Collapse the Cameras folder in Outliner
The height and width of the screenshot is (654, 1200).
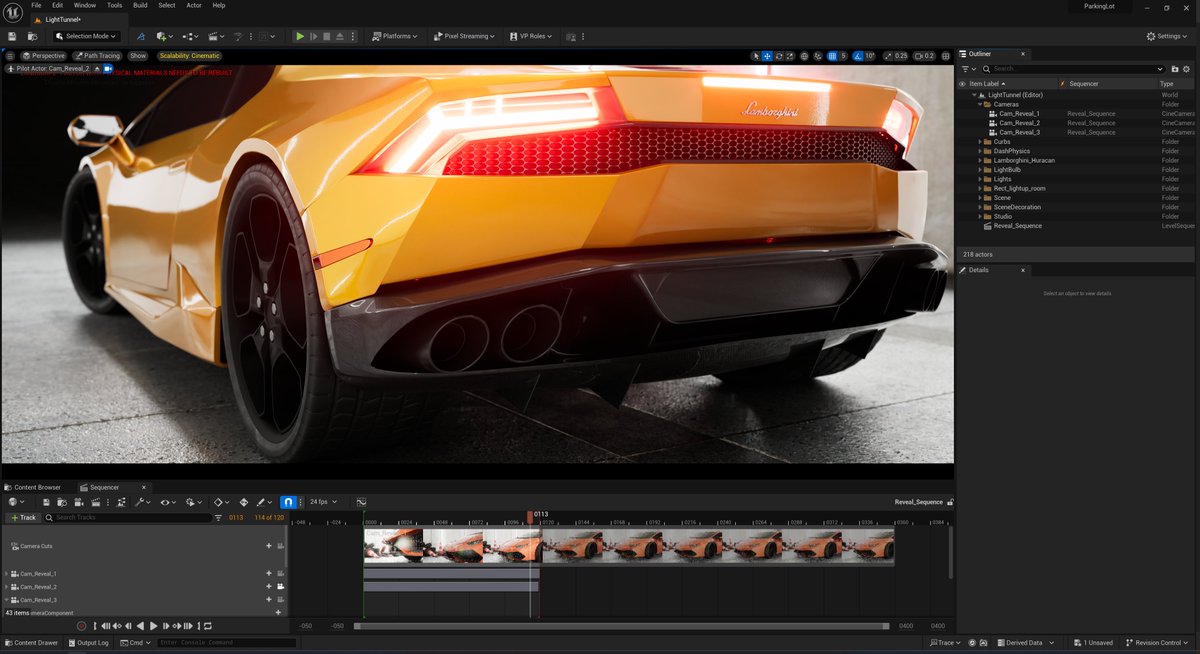(980, 104)
